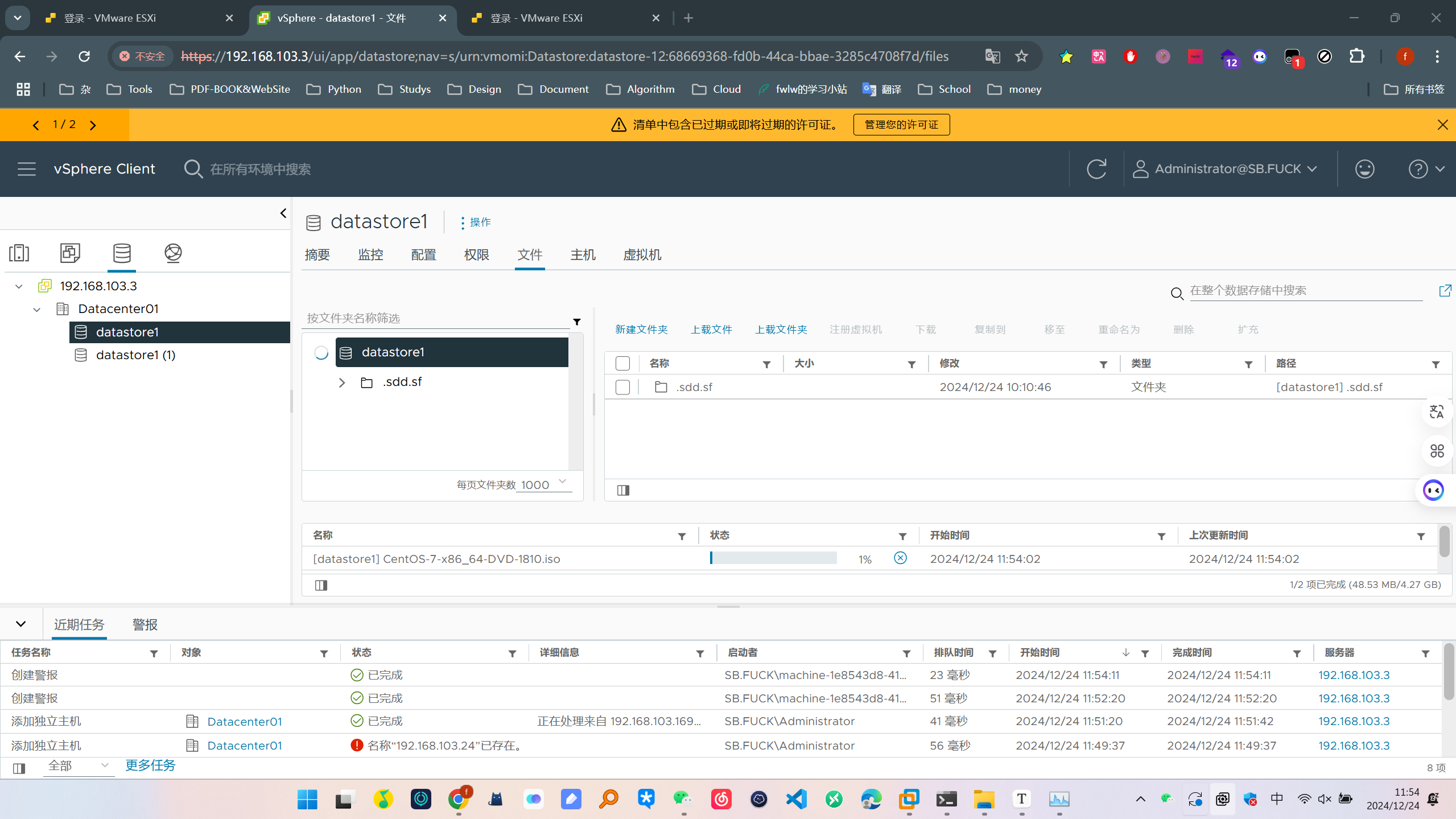Filter the 路径 column in file table
Image resolution: width=1456 pixels, height=819 pixels.
1436,365
